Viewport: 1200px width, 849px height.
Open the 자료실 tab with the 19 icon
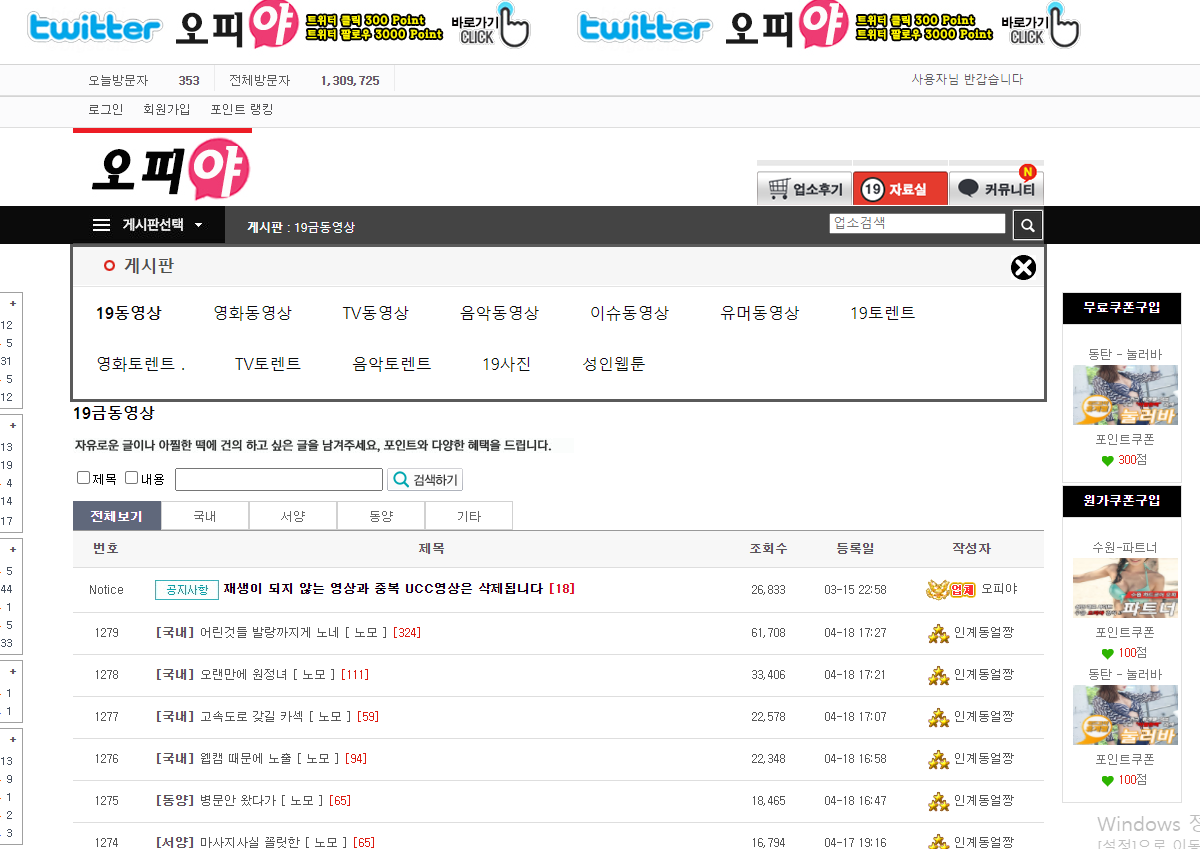899,189
